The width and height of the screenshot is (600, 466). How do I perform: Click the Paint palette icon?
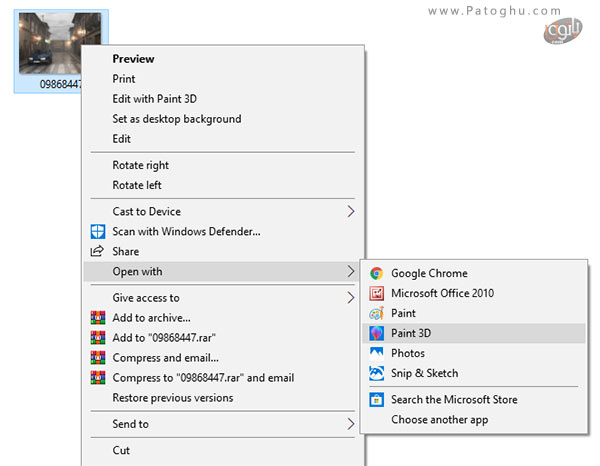(377, 313)
